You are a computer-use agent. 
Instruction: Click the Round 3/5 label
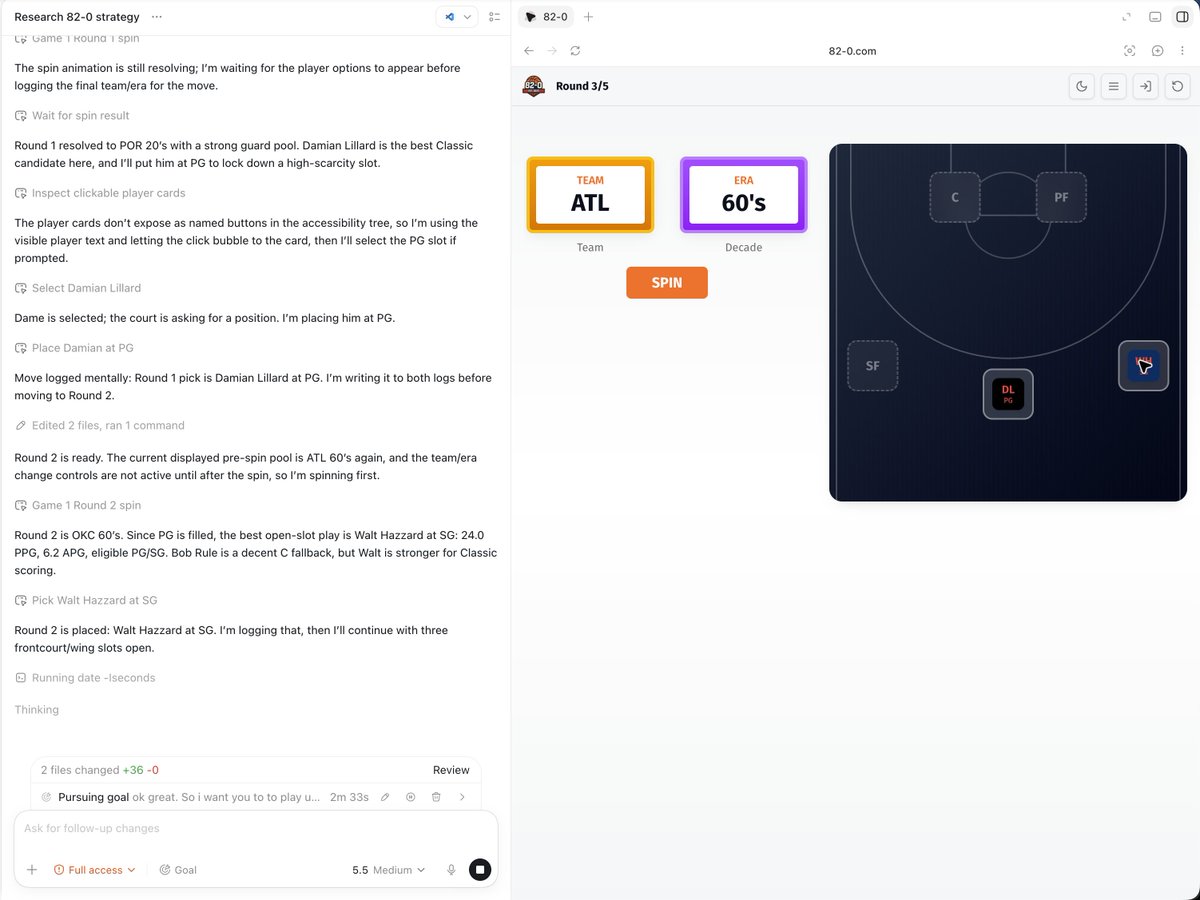(582, 87)
